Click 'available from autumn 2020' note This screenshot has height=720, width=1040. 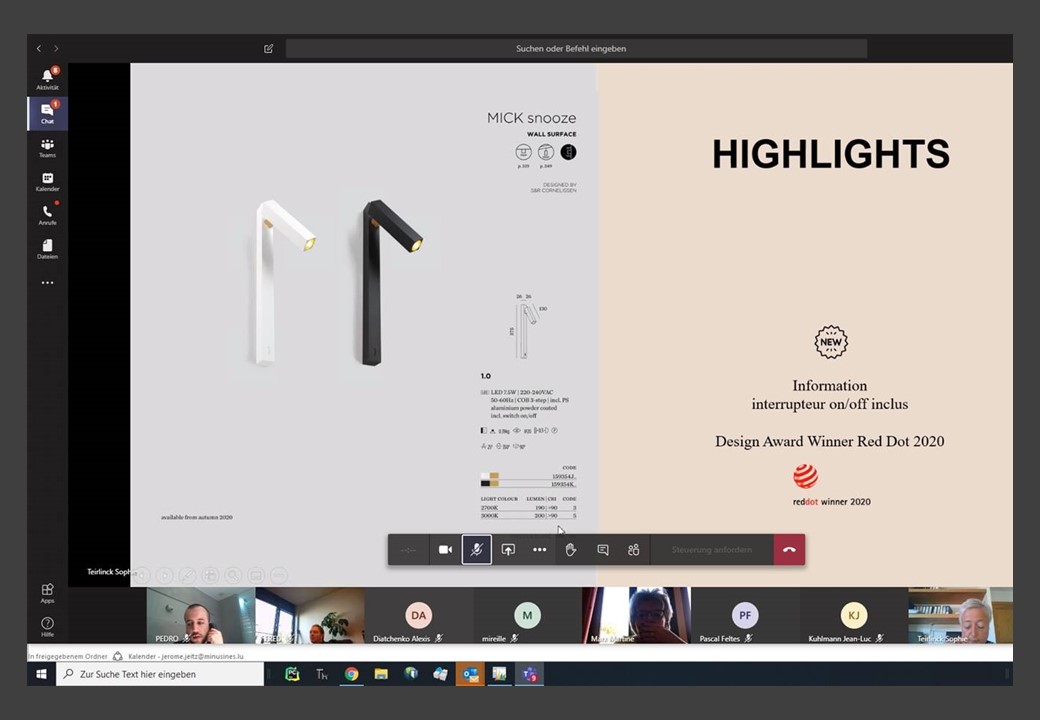click(x=196, y=517)
